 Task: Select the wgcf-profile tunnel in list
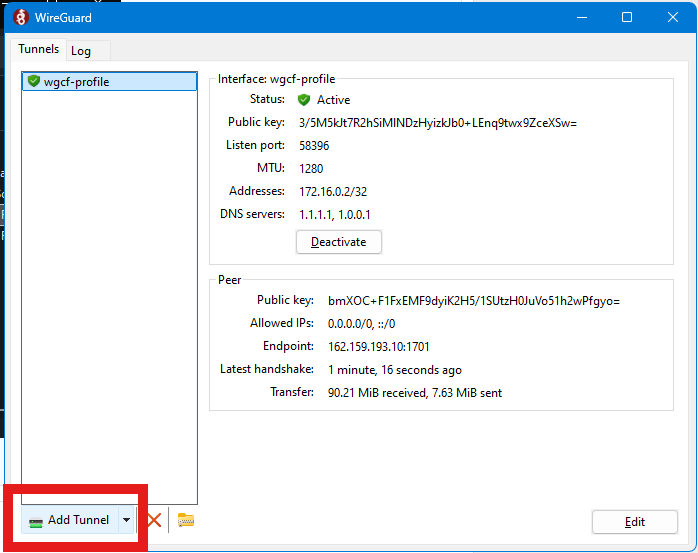point(110,82)
